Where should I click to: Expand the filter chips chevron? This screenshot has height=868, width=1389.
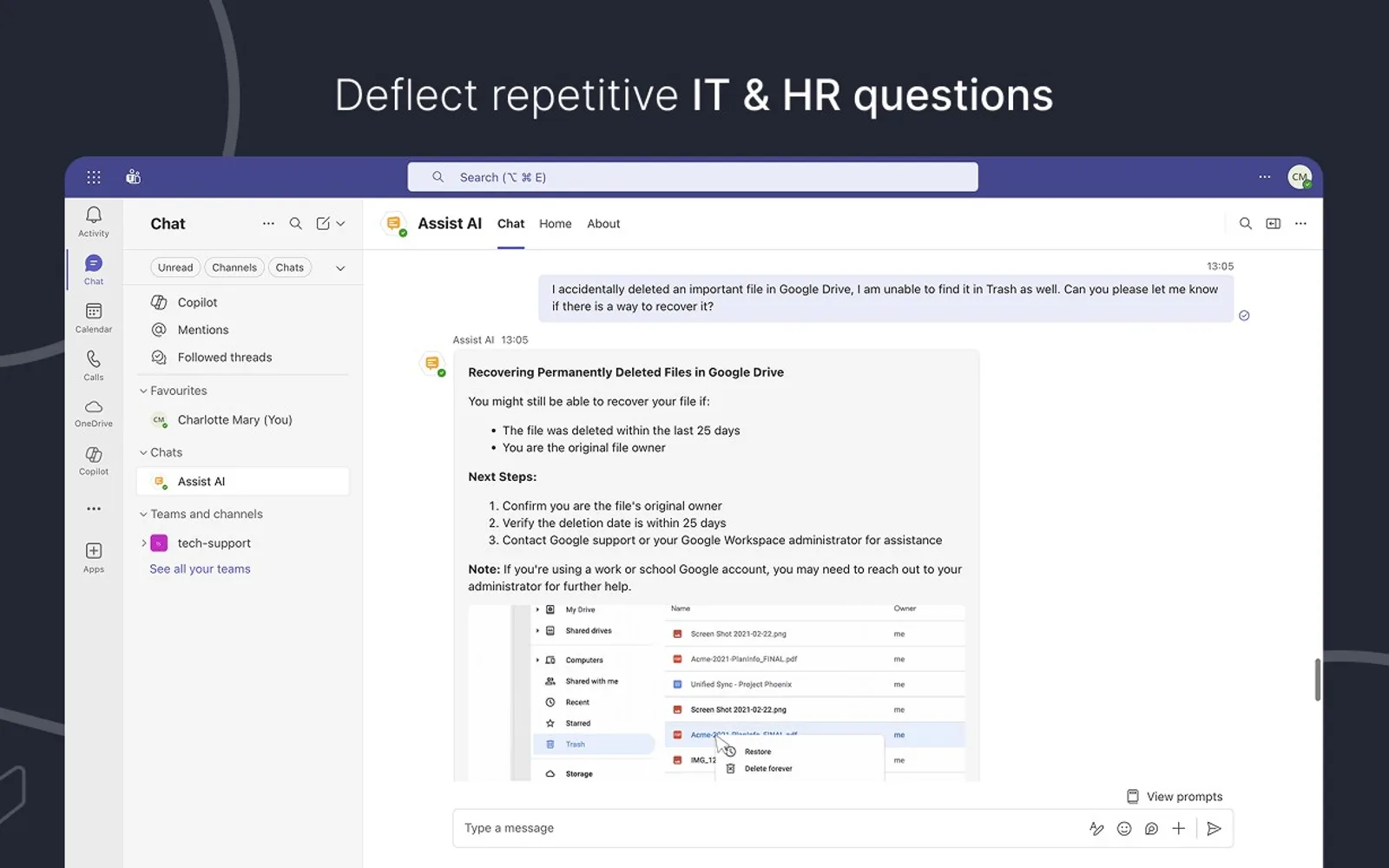tap(340, 268)
